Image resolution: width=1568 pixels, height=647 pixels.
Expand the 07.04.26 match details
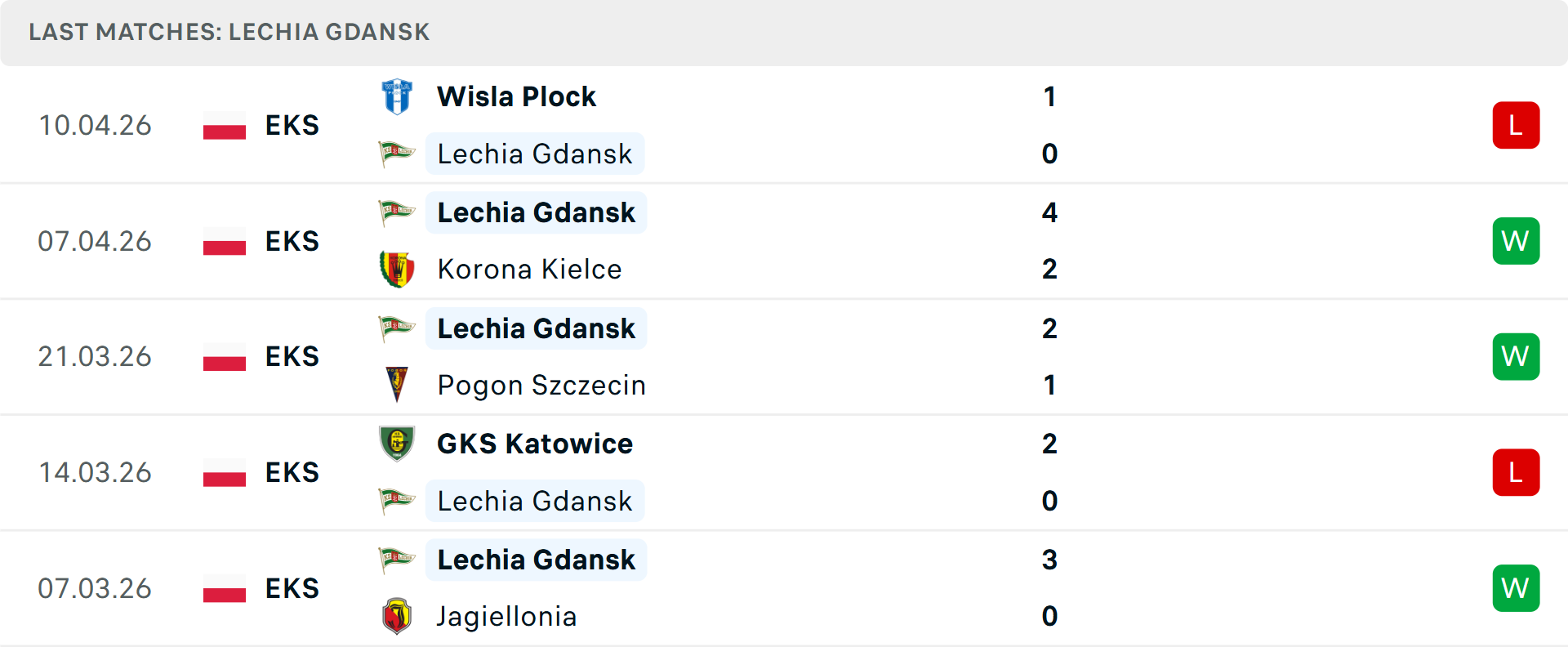tap(784, 241)
